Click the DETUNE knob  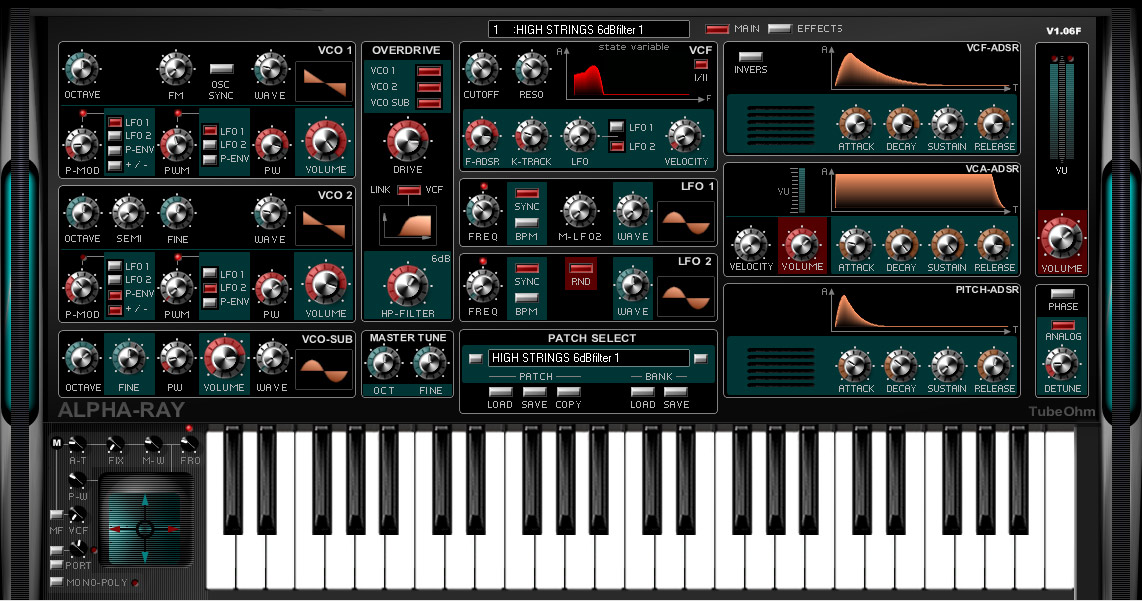pyautogui.click(x=1061, y=364)
